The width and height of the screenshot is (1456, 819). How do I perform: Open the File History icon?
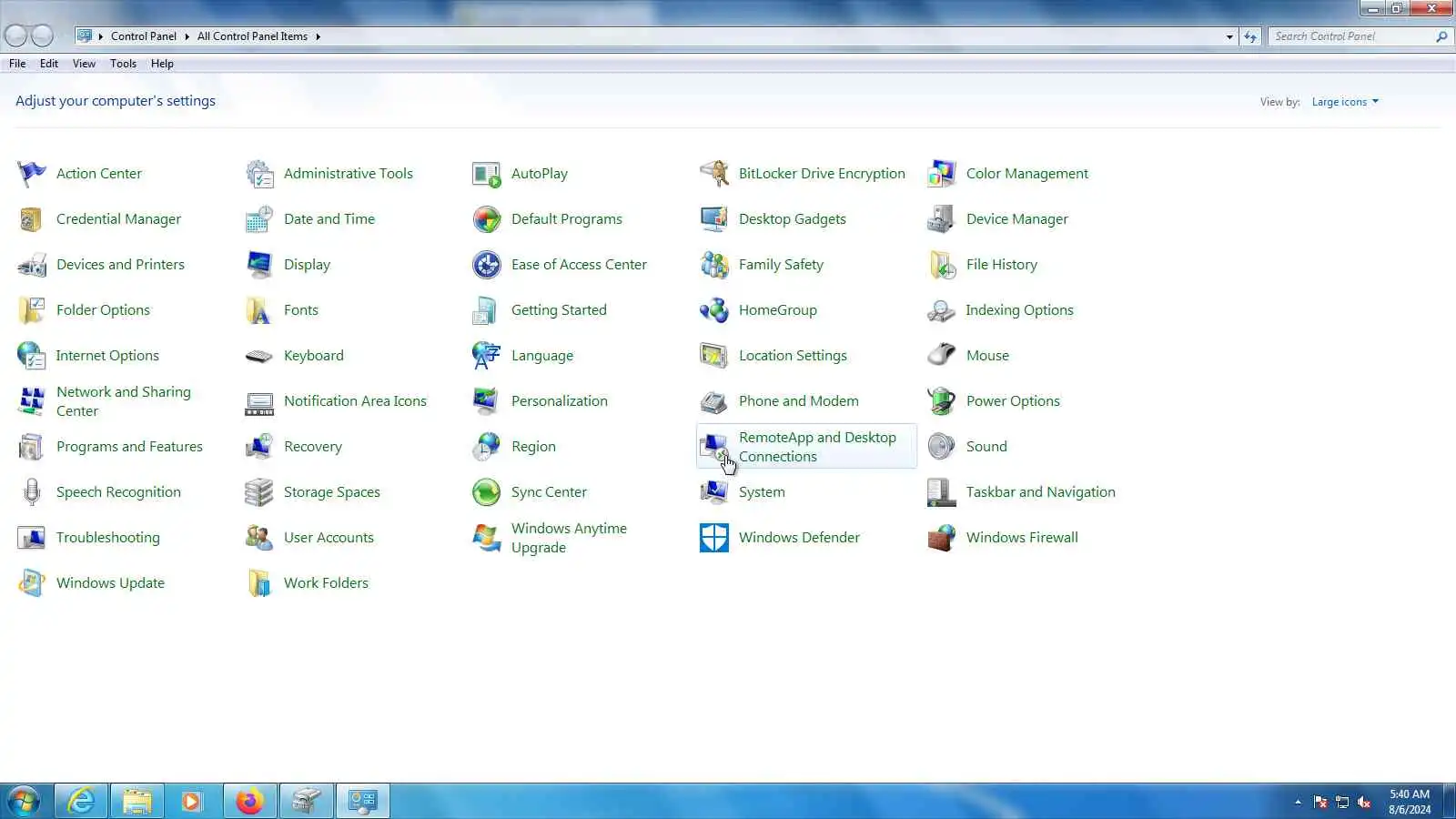pos(942,264)
